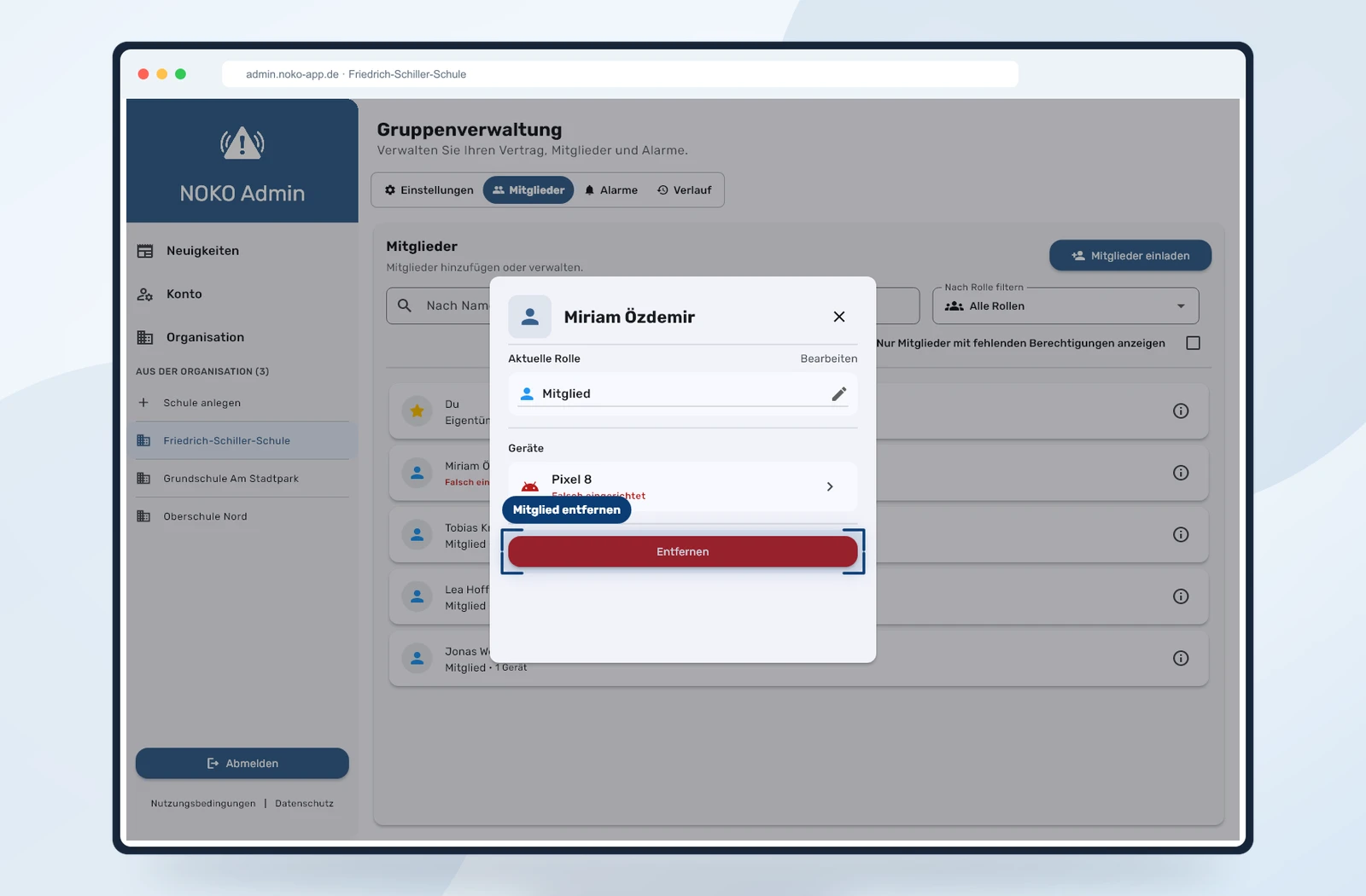Click the Bearbeiten link in dialog
Viewport: 1366px width, 896px height.
pos(829,359)
